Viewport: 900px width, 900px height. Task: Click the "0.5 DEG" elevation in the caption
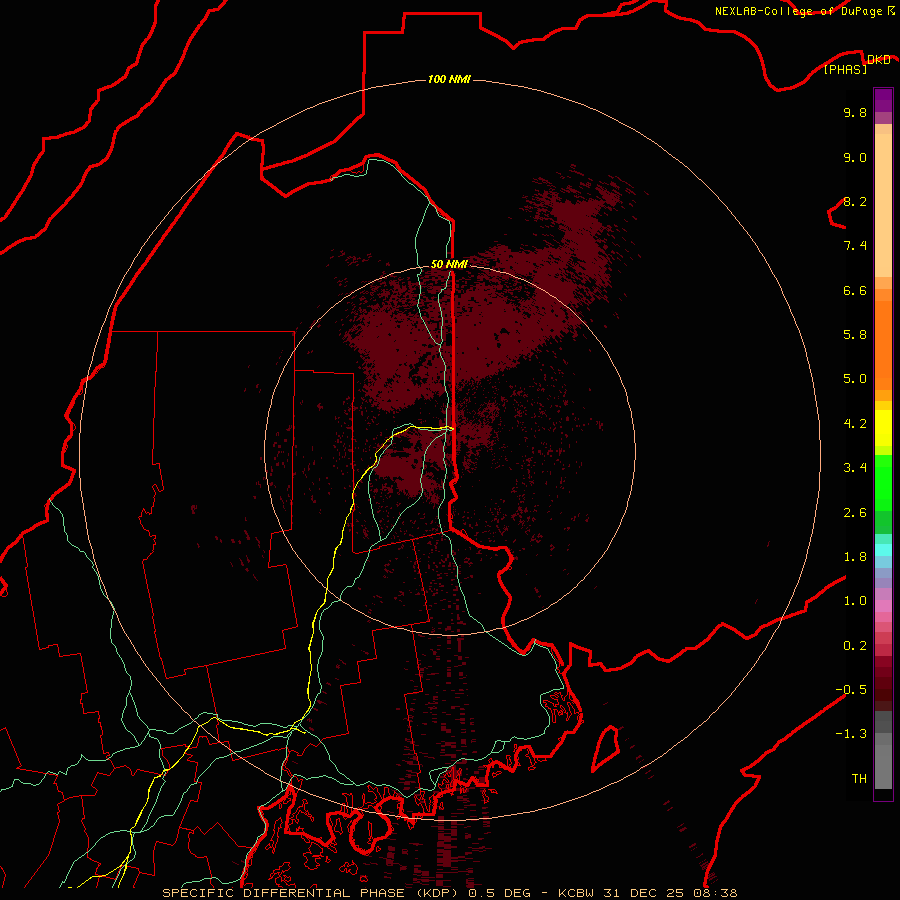(x=499, y=893)
